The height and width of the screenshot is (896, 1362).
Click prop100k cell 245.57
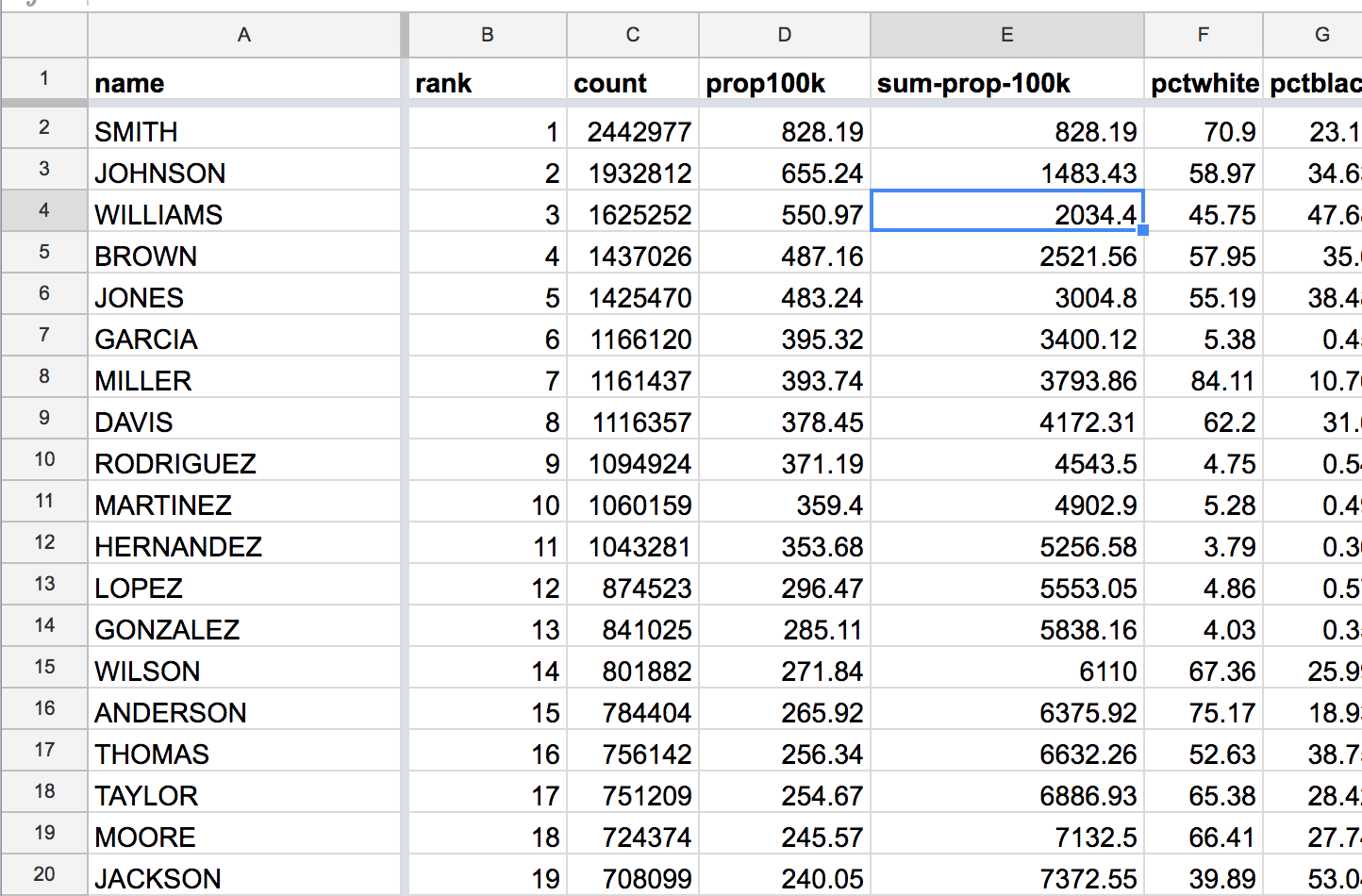pos(785,834)
